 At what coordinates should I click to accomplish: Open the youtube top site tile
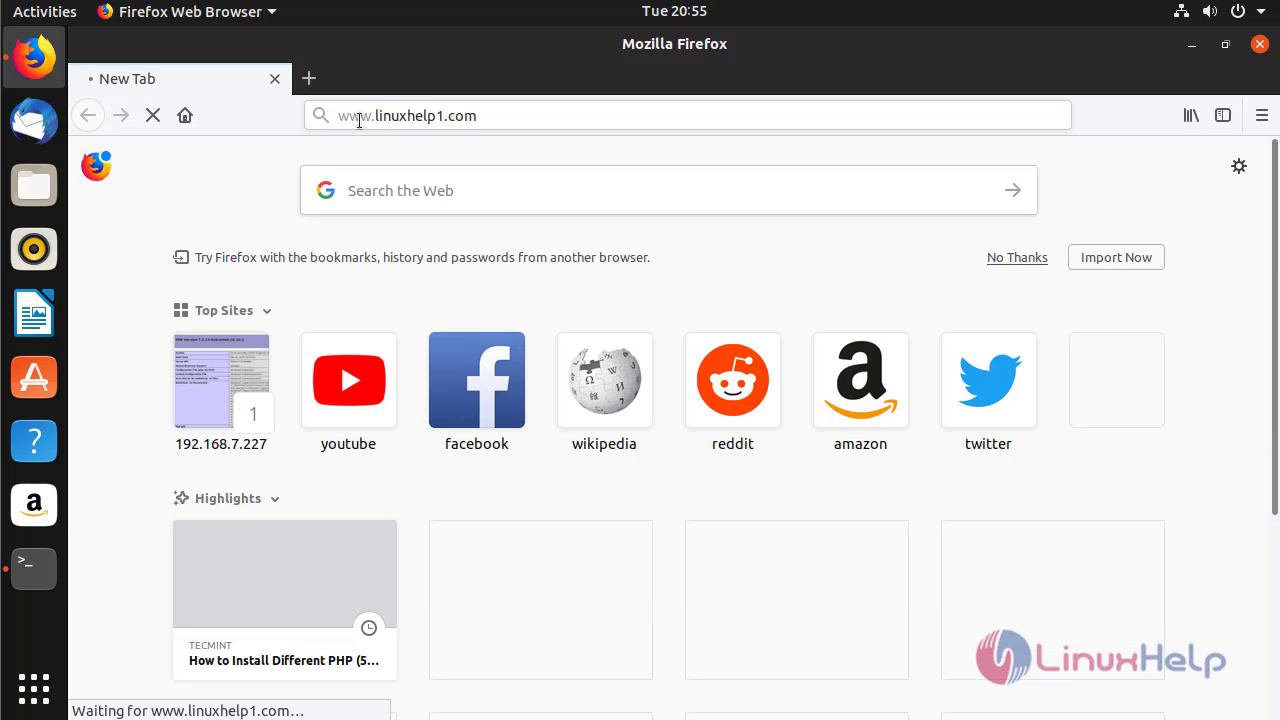(349, 392)
